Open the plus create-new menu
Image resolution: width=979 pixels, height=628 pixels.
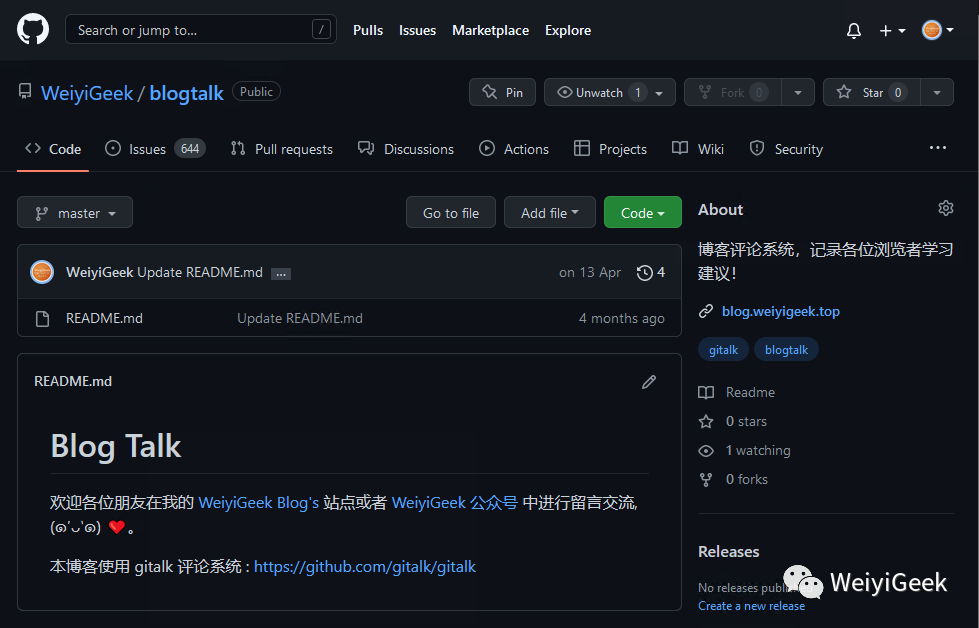click(x=892, y=30)
